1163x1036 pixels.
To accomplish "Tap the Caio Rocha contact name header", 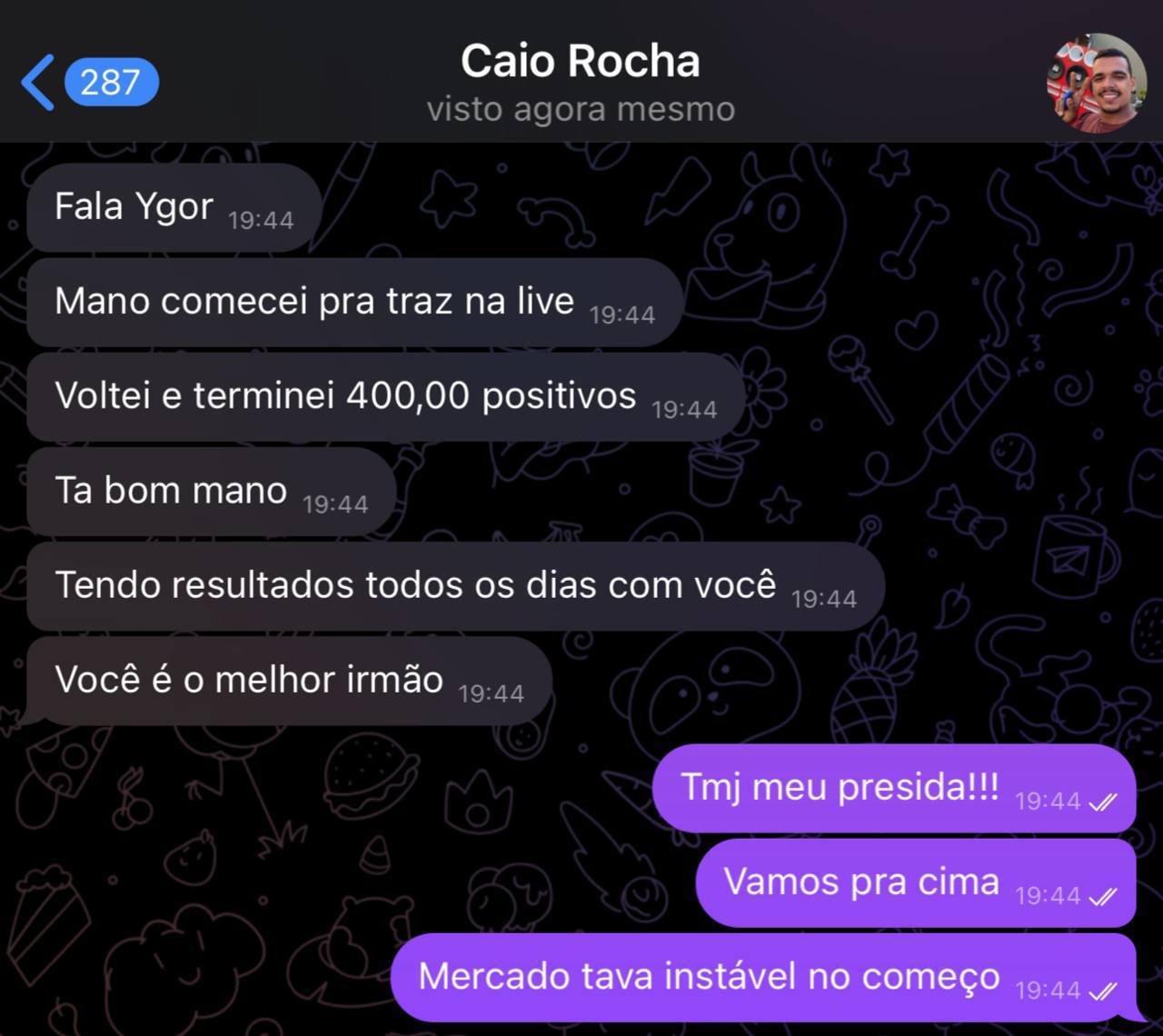I will [x=580, y=61].
